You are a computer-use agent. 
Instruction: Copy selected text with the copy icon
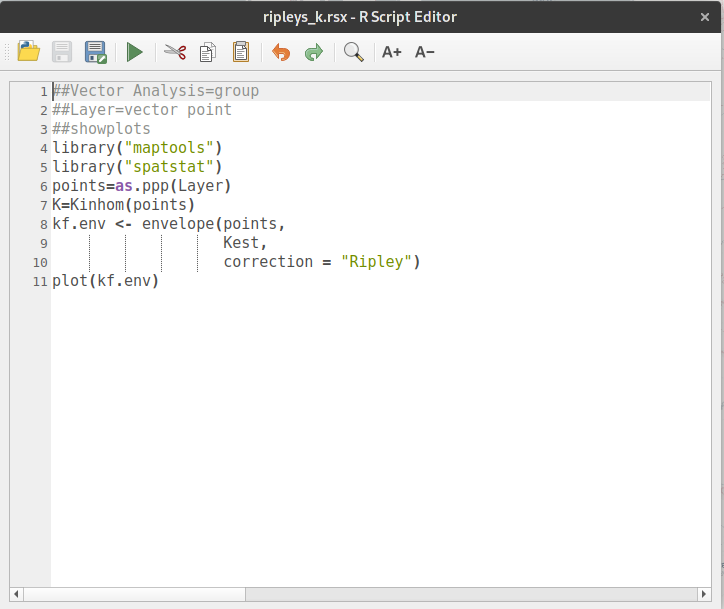pos(208,52)
